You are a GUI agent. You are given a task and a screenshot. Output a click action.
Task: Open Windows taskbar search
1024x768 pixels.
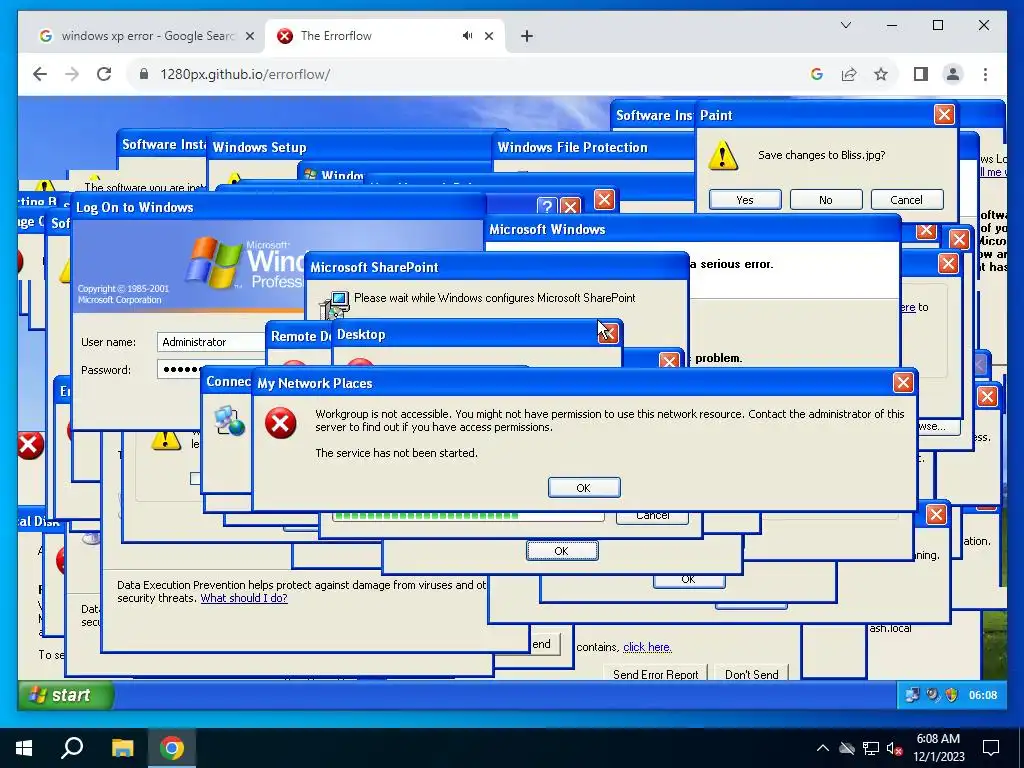pyautogui.click(x=72, y=748)
